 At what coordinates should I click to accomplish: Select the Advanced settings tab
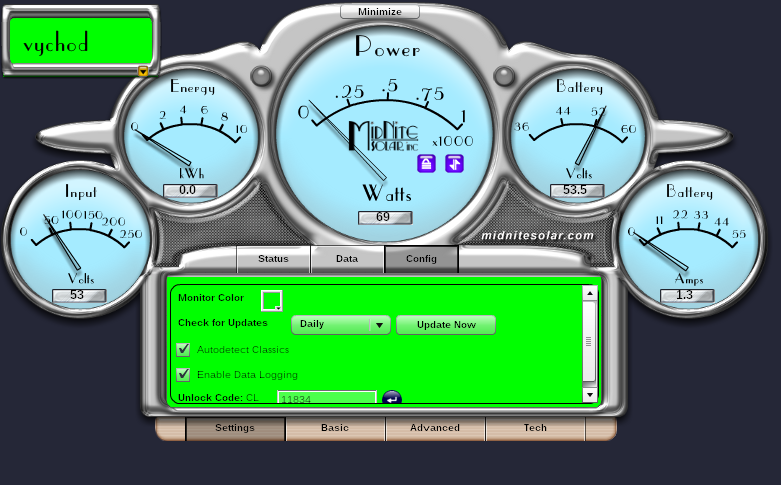435,428
